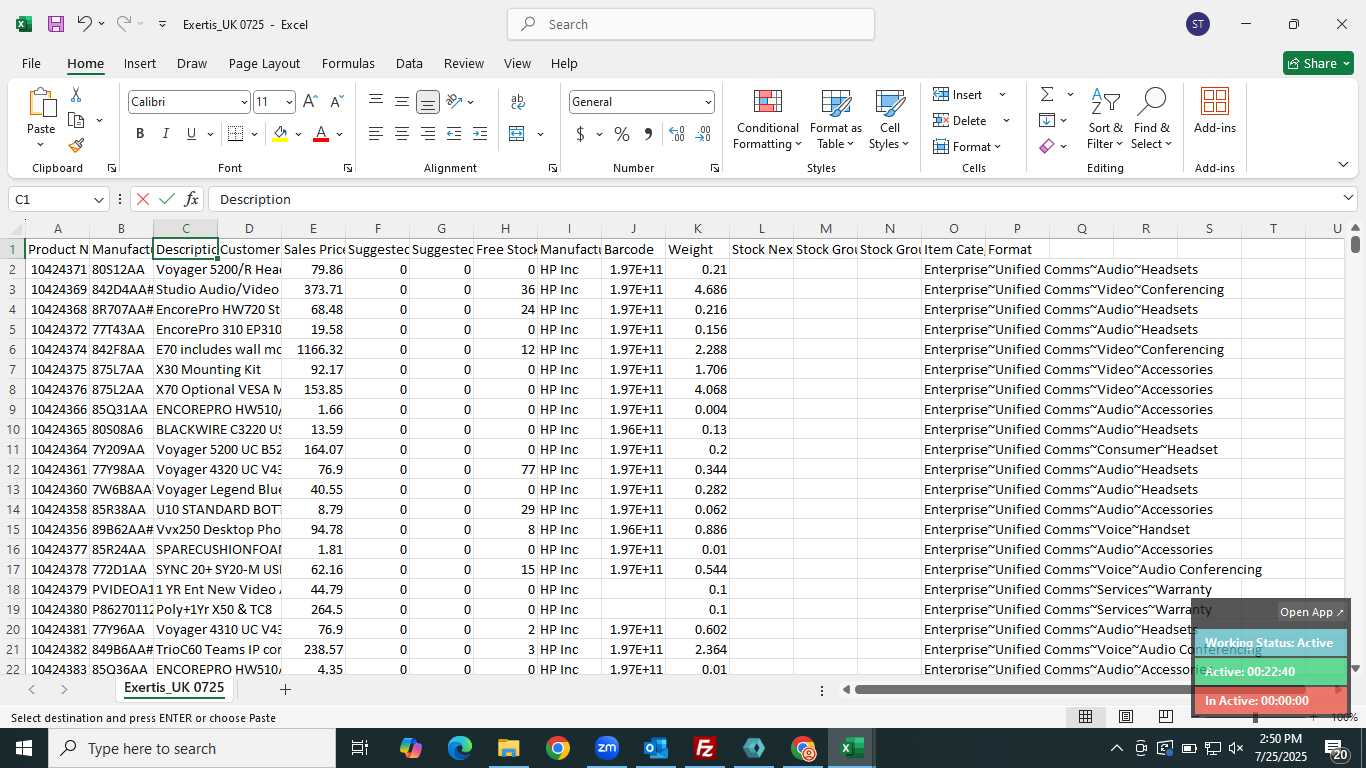Toggle Underline formatting
Image resolution: width=1366 pixels, height=768 pixels.
click(x=191, y=134)
